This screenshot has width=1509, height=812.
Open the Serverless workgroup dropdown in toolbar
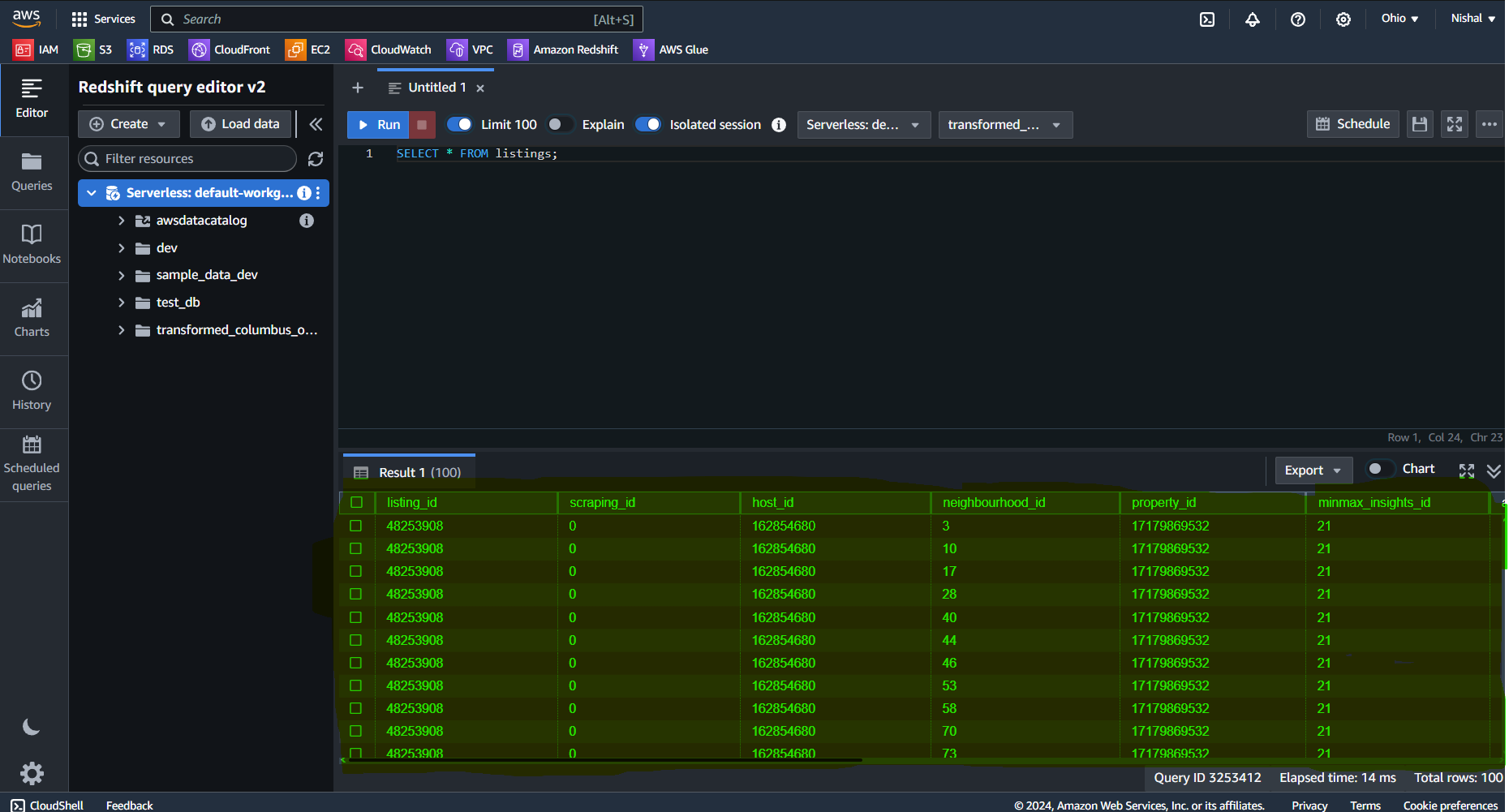pyautogui.click(x=863, y=125)
